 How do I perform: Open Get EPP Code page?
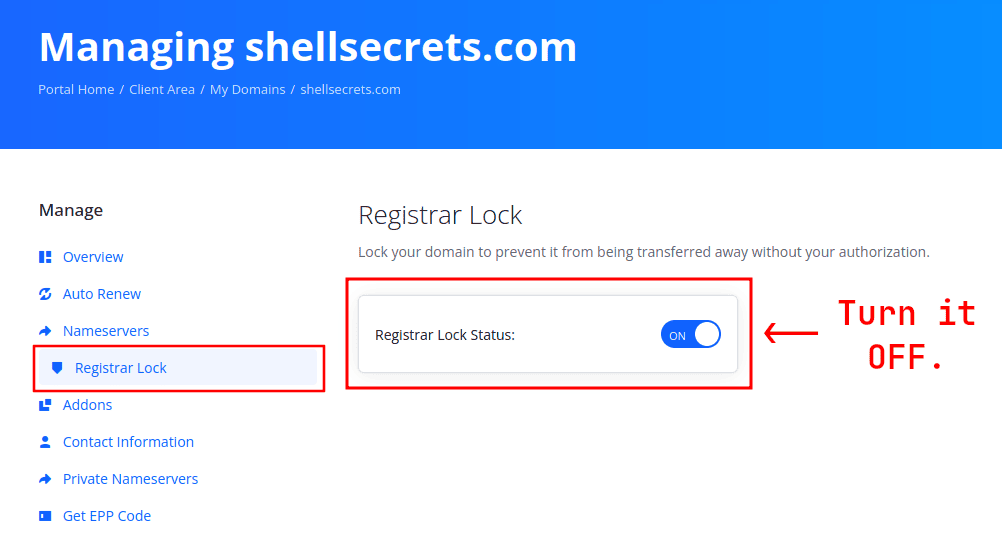107,516
